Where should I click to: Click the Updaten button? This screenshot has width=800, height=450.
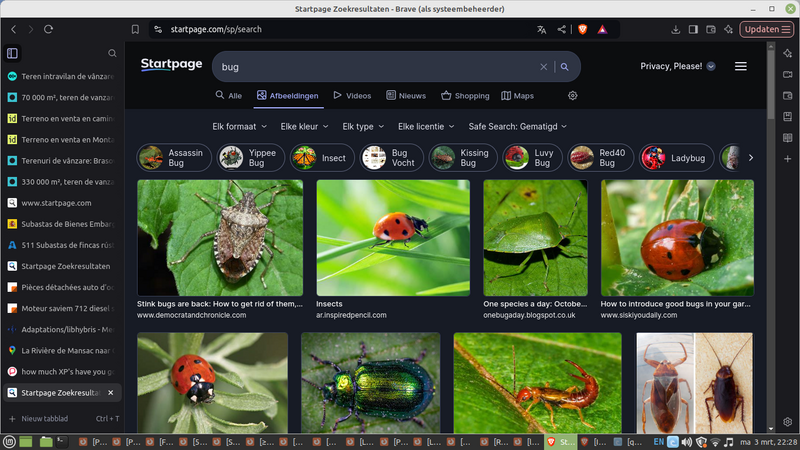click(x=766, y=29)
